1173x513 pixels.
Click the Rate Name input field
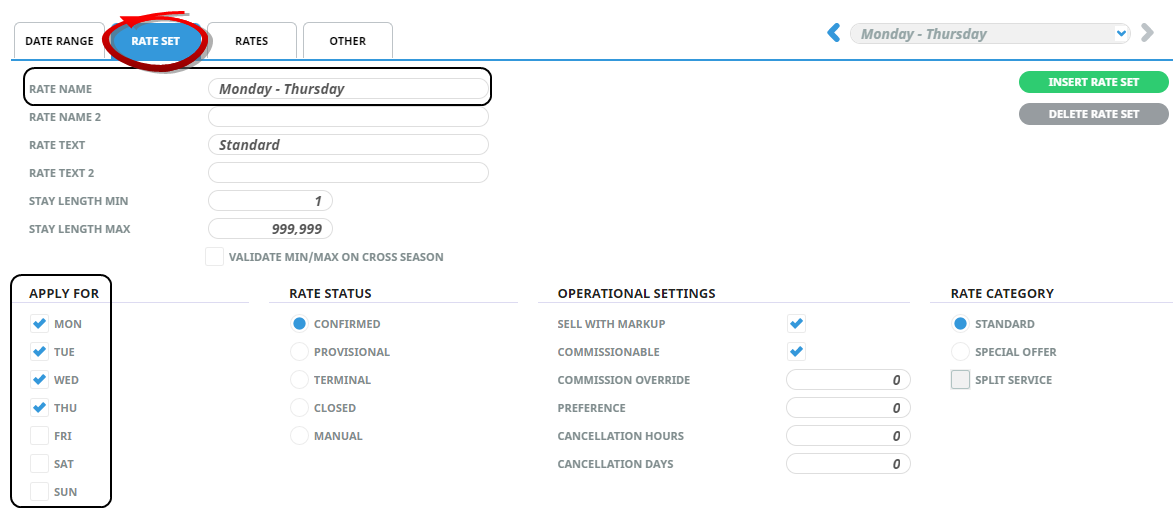(348, 89)
